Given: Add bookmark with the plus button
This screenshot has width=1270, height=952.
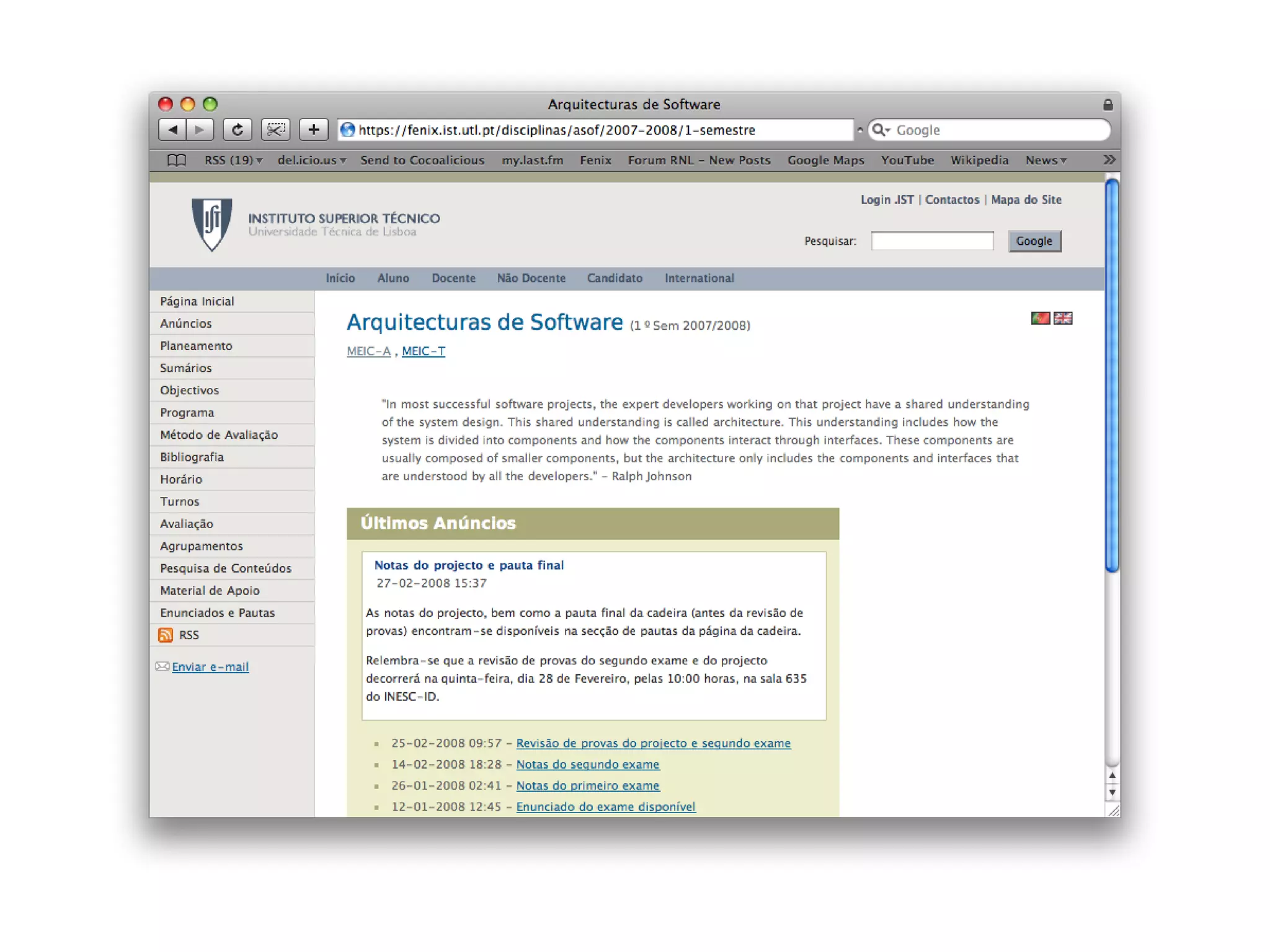Looking at the screenshot, I should click(313, 130).
